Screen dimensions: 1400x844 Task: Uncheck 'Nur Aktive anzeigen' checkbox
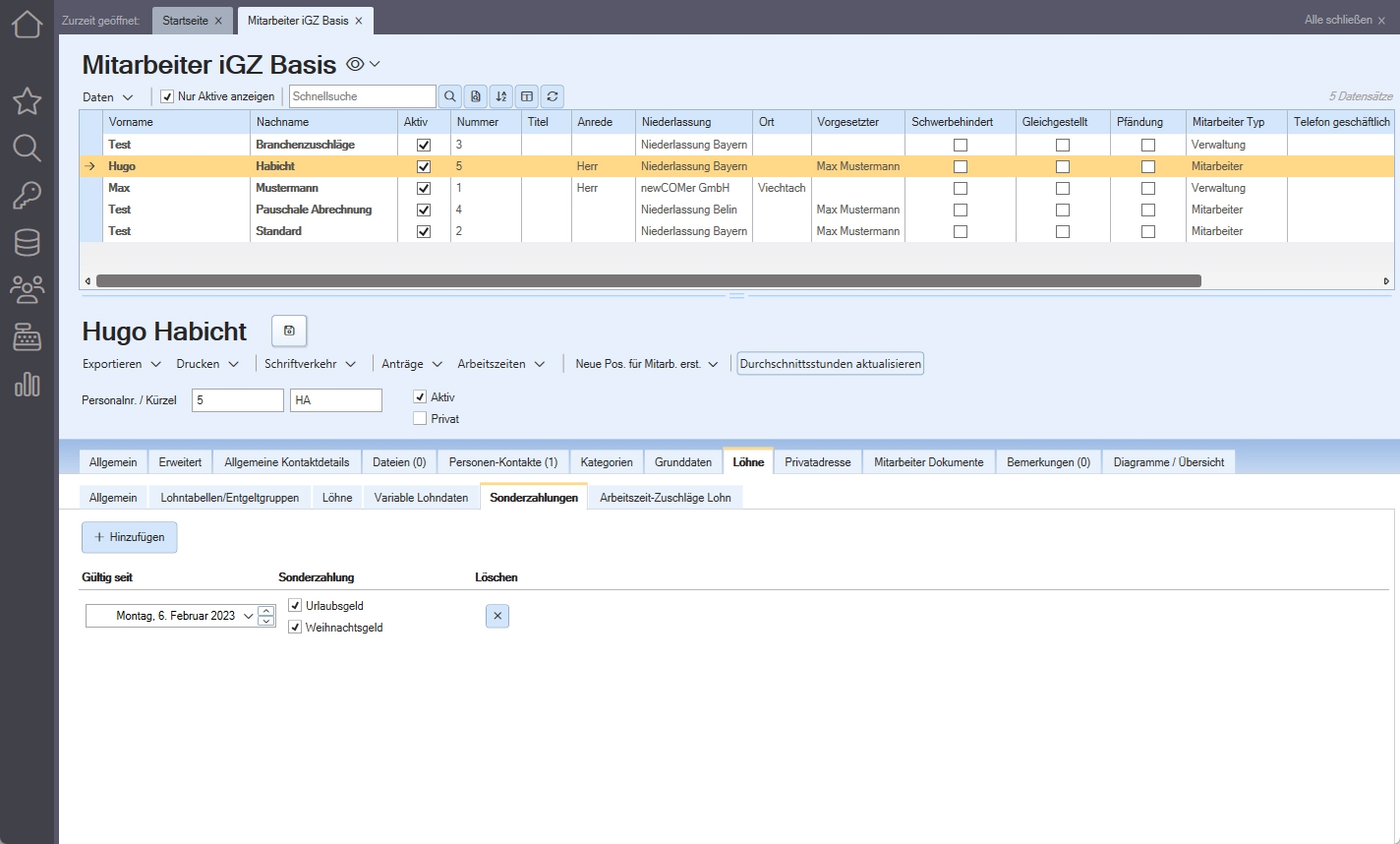click(167, 96)
